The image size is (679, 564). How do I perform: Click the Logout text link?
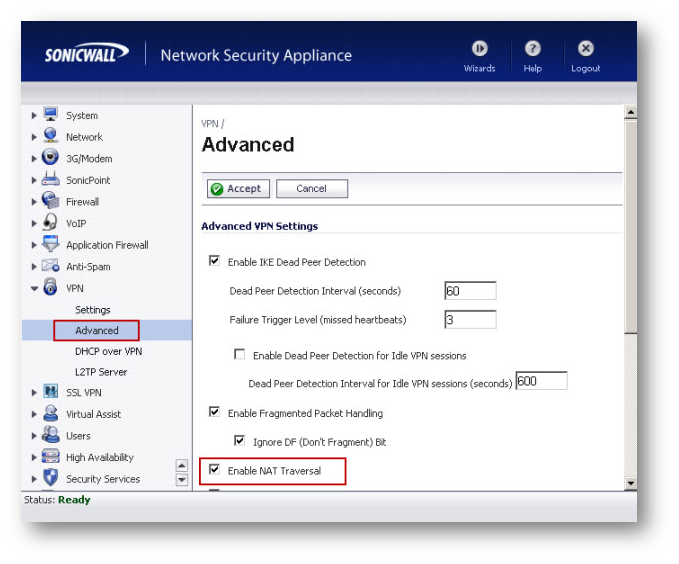pos(585,68)
